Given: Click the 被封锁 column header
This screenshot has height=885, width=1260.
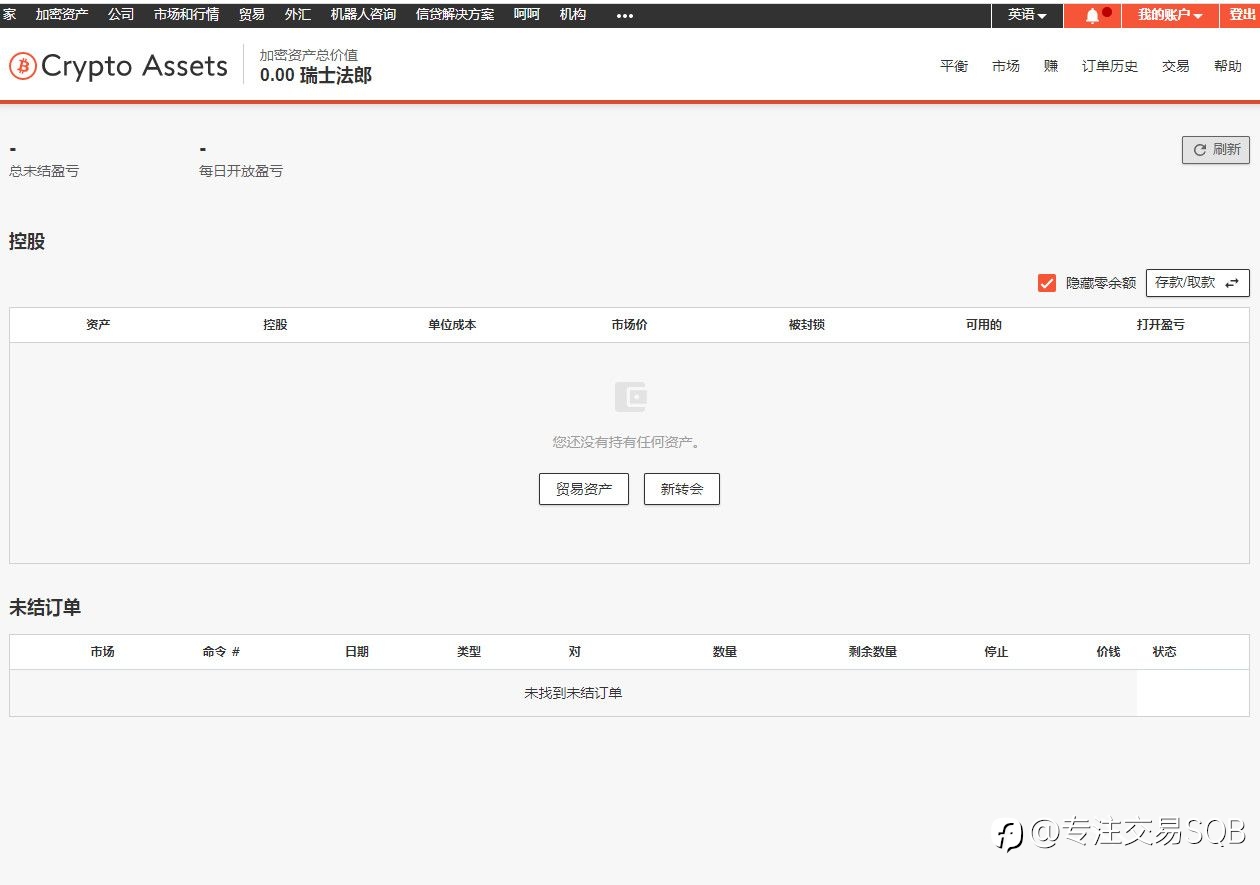Looking at the screenshot, I should pos(806,325).
